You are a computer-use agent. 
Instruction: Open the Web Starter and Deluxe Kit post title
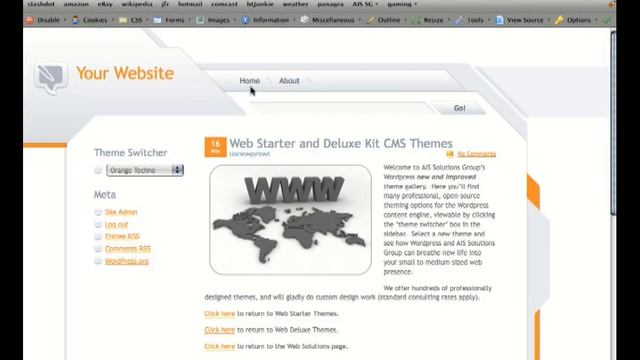pos(341,143)
